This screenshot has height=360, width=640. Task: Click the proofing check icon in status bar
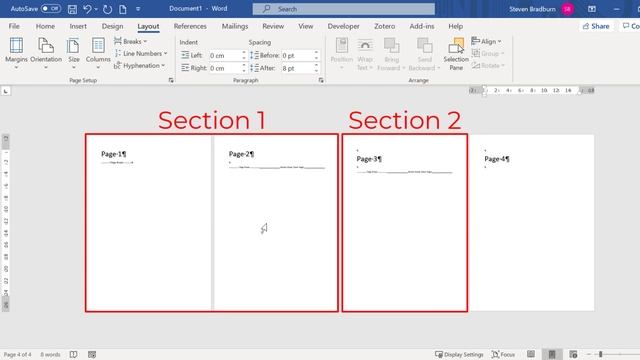coord(73,355)
